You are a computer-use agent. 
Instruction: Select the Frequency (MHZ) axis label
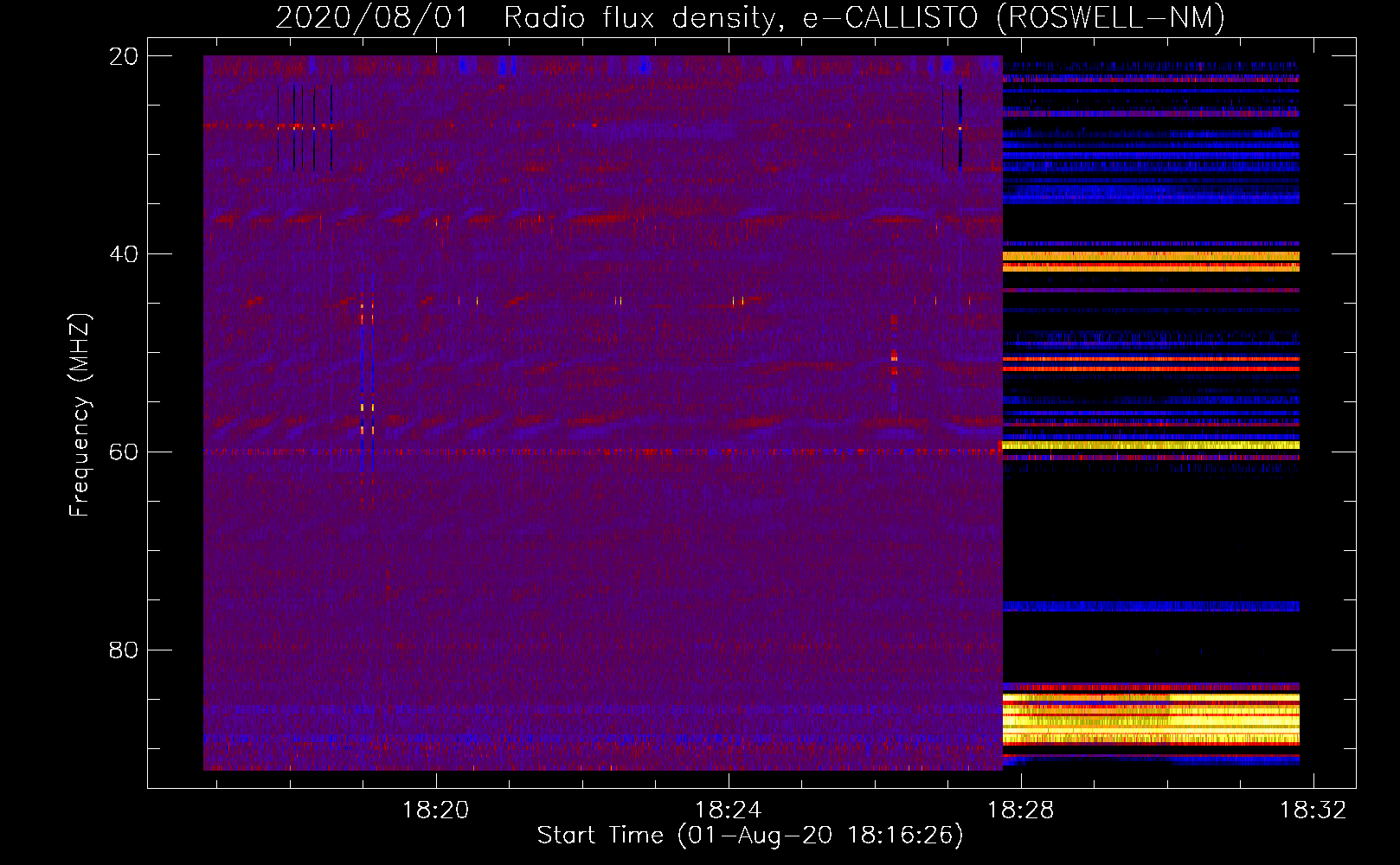coord(80,415)
